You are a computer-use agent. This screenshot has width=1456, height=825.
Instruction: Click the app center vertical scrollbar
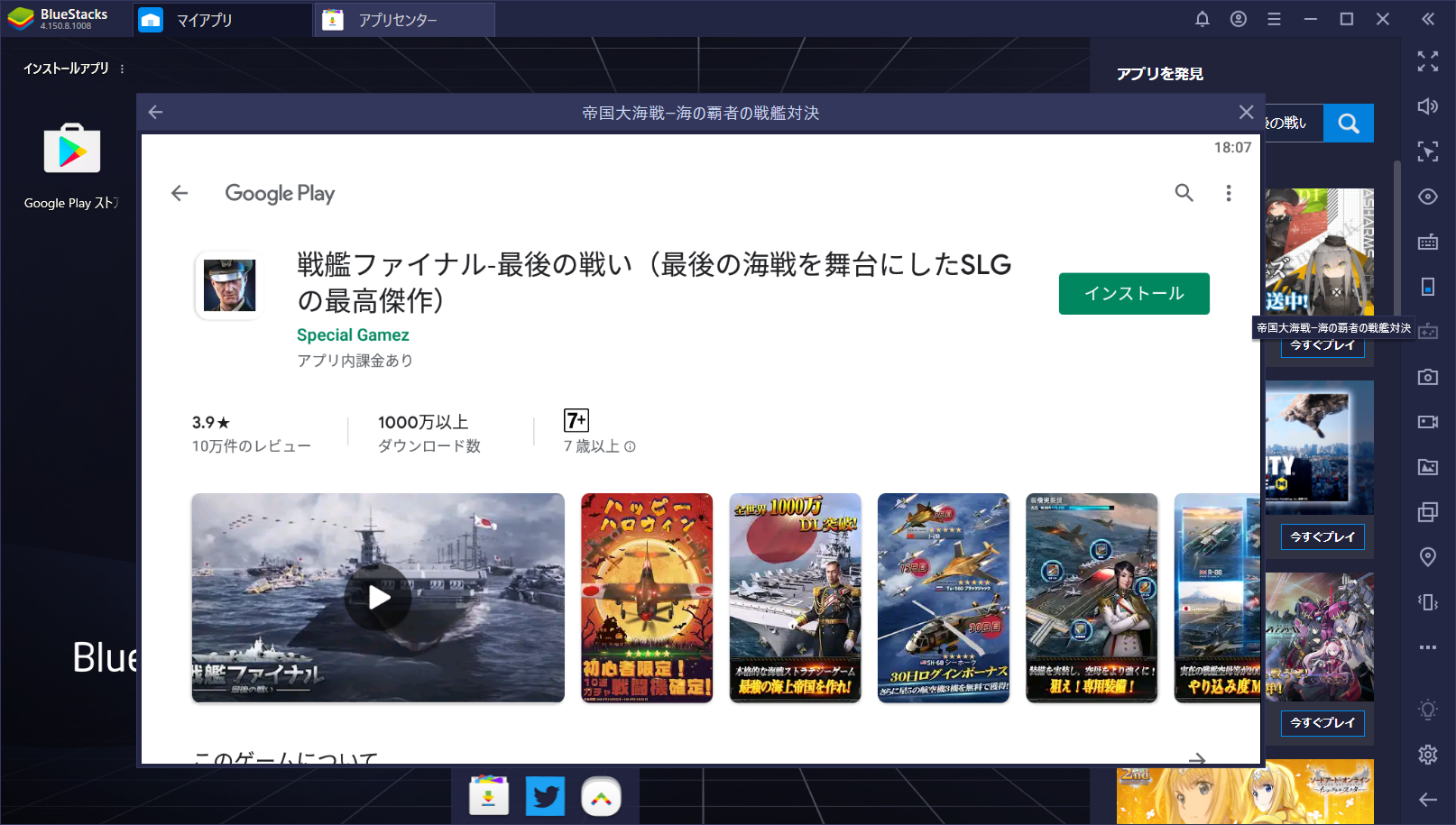pos(1397,239)
